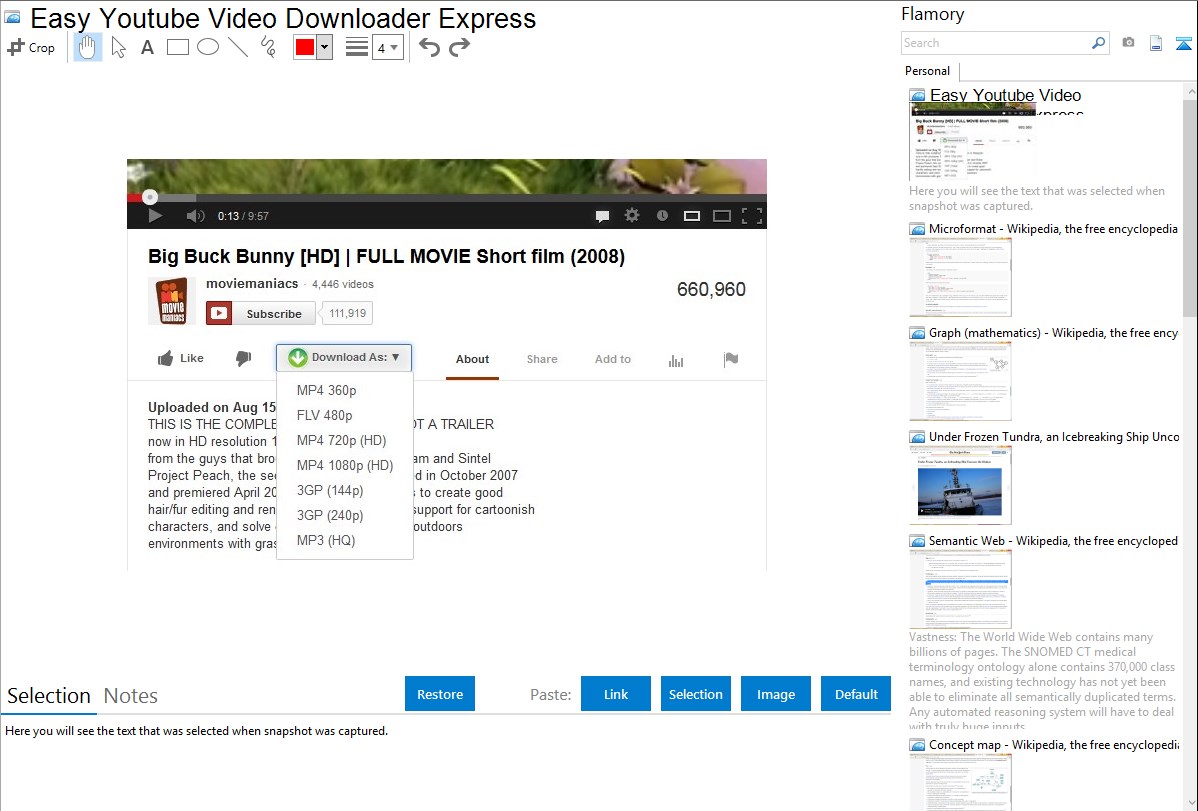Choose the arrow pointer tool
This screenshot has height=811, width=1198.
(x=118, y=47)
